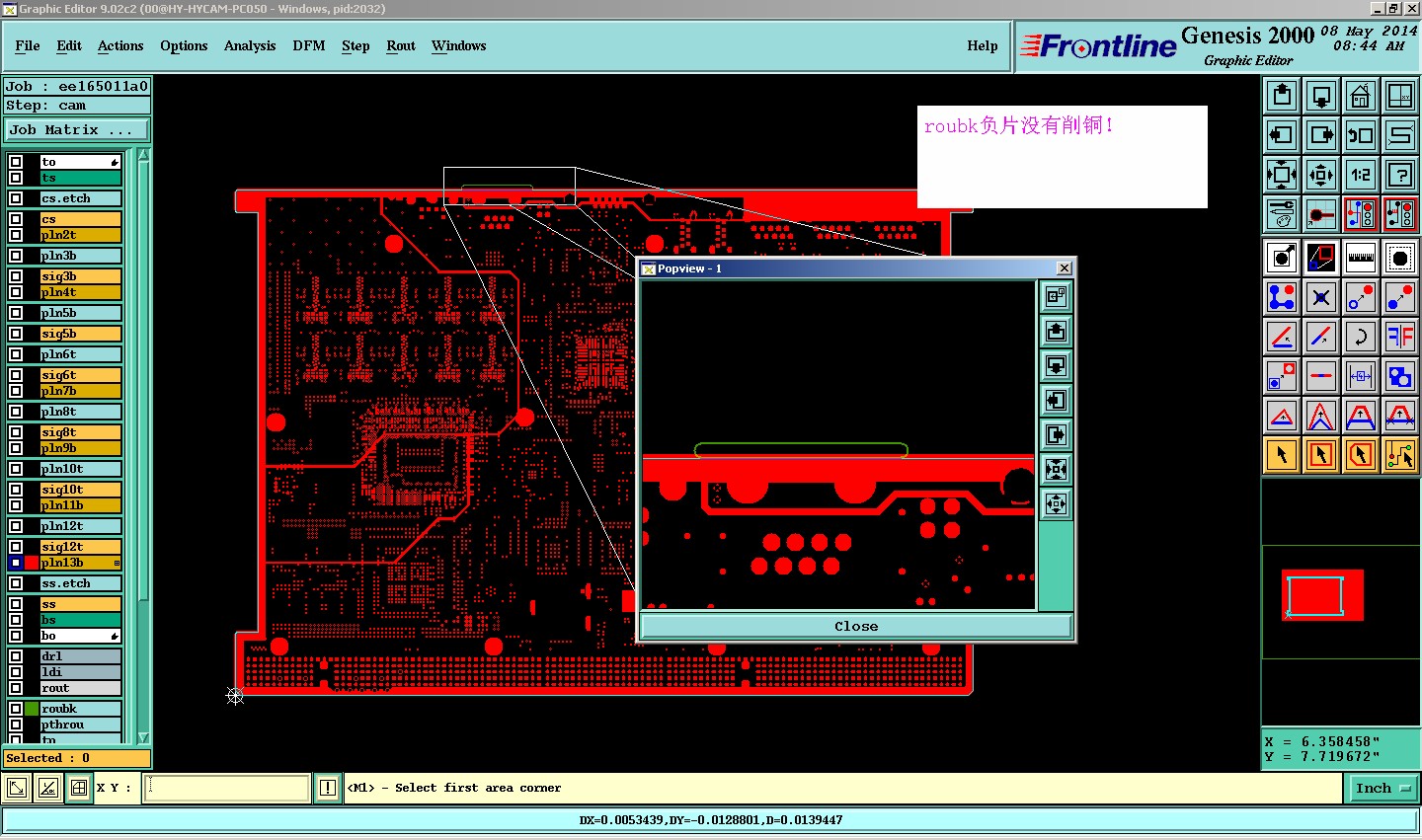Select the net selection pointer tool
1422x840 pixels.
[x=1400, y=455]
